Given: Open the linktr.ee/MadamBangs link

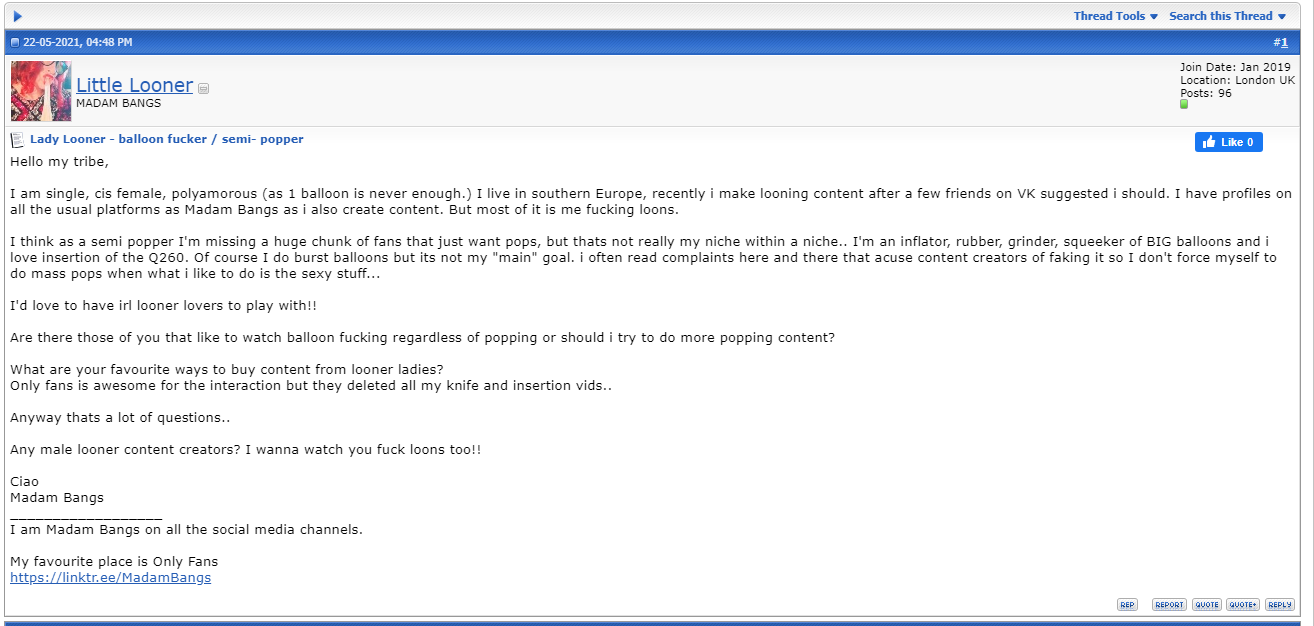Looking at the screenshot, I should 110,577.
